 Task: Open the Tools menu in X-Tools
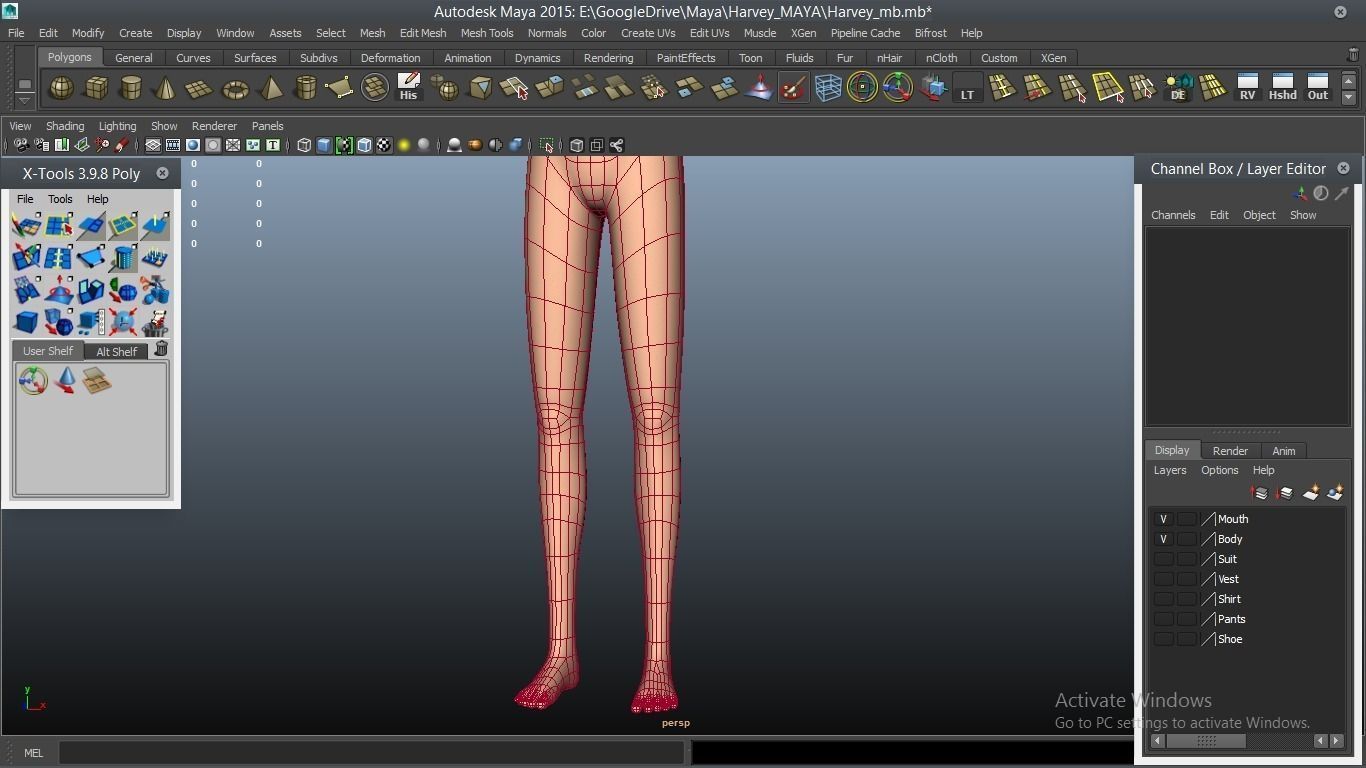60,199
